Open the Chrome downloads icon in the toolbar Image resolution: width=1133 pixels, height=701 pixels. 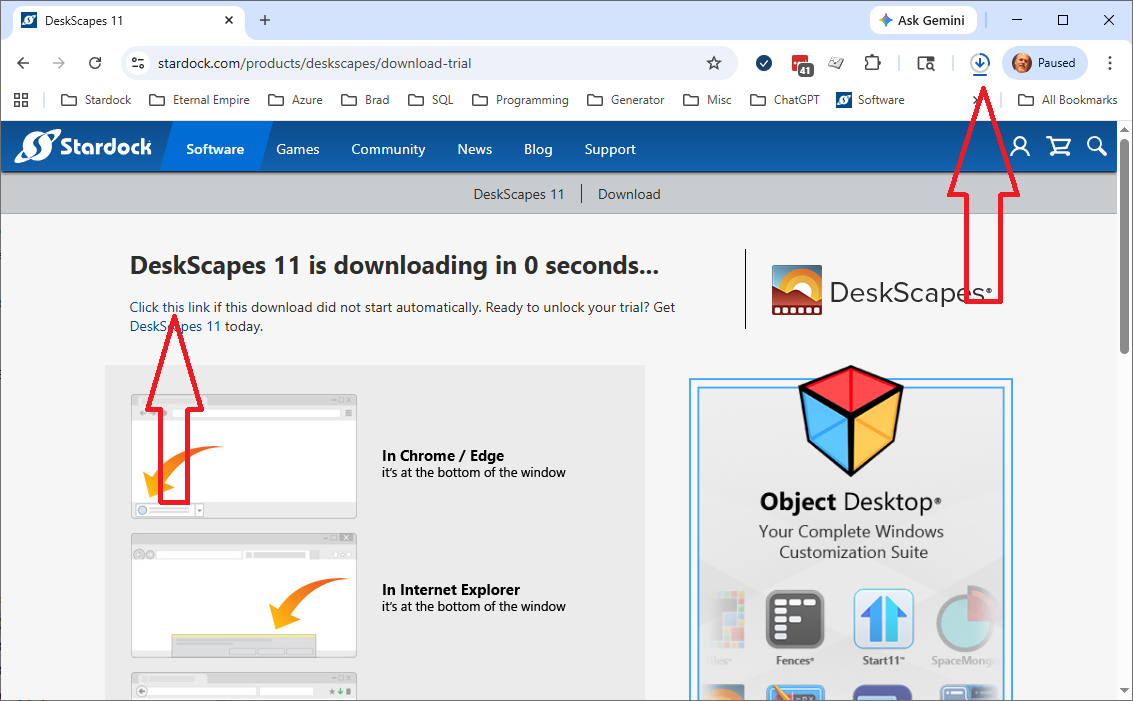[980, 63]
